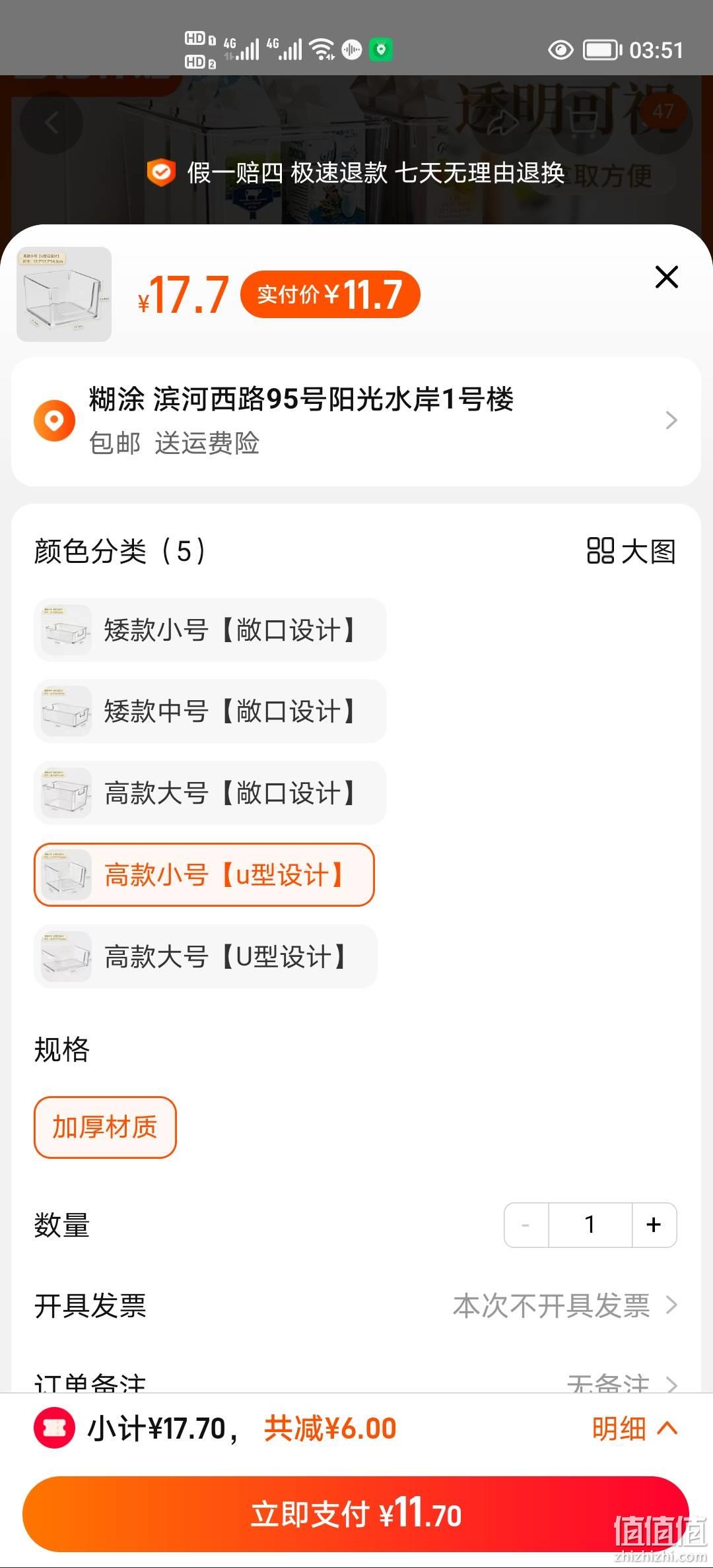This screenshot has height=1568, width=713.
Task: Open the 大图 grid view icon
Action: 600,551
